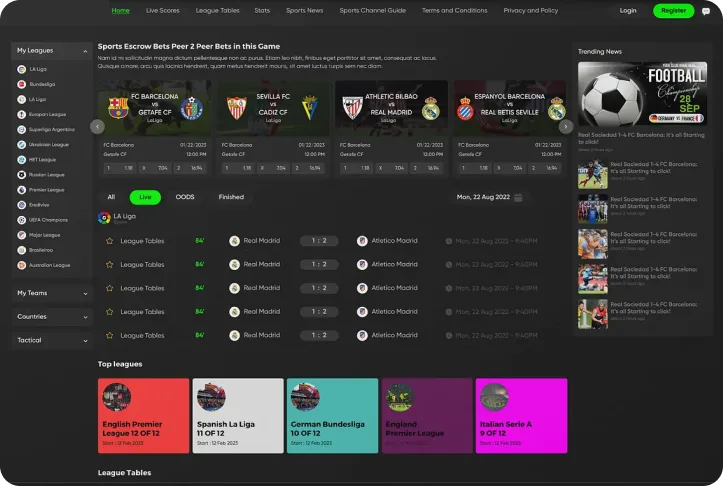Expand the Countries section
This screenshot has width=723, height=486.
[85, 317]
